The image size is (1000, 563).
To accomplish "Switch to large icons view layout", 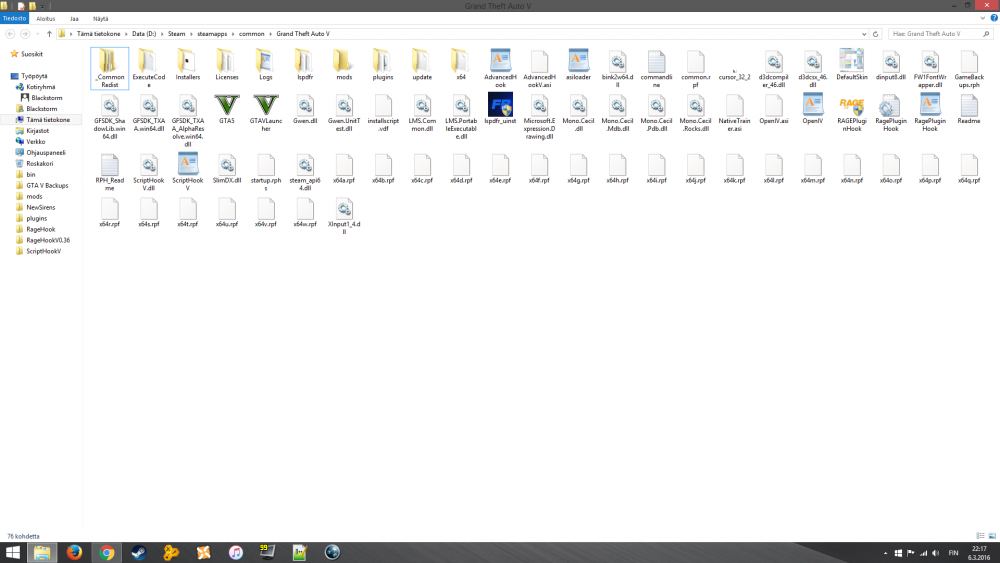I will 992,536.
